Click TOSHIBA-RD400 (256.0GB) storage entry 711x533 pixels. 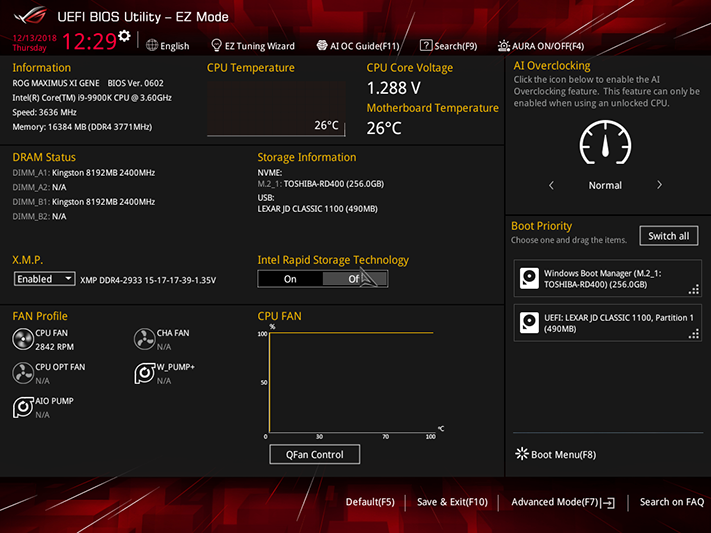coord(321,184)
